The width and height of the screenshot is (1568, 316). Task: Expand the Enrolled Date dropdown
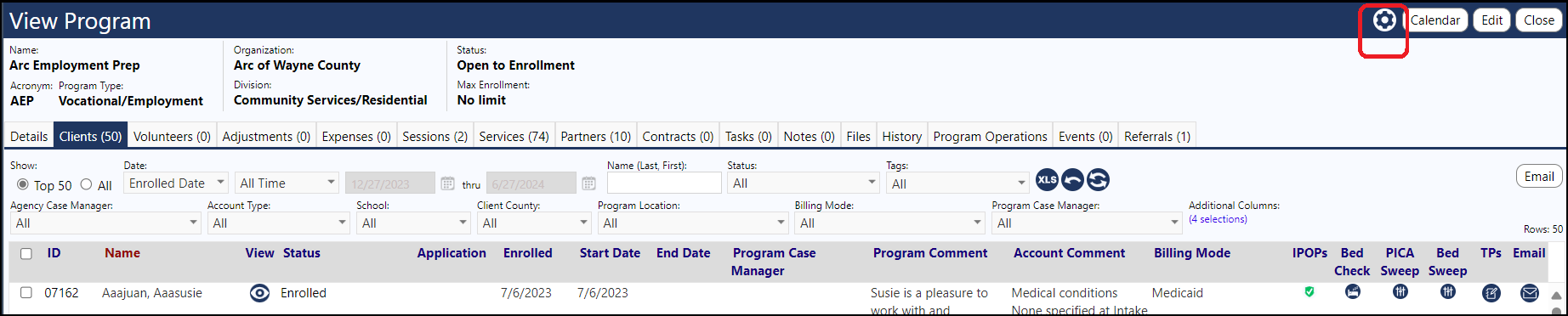pyautogui.click(x=176, y=183)
